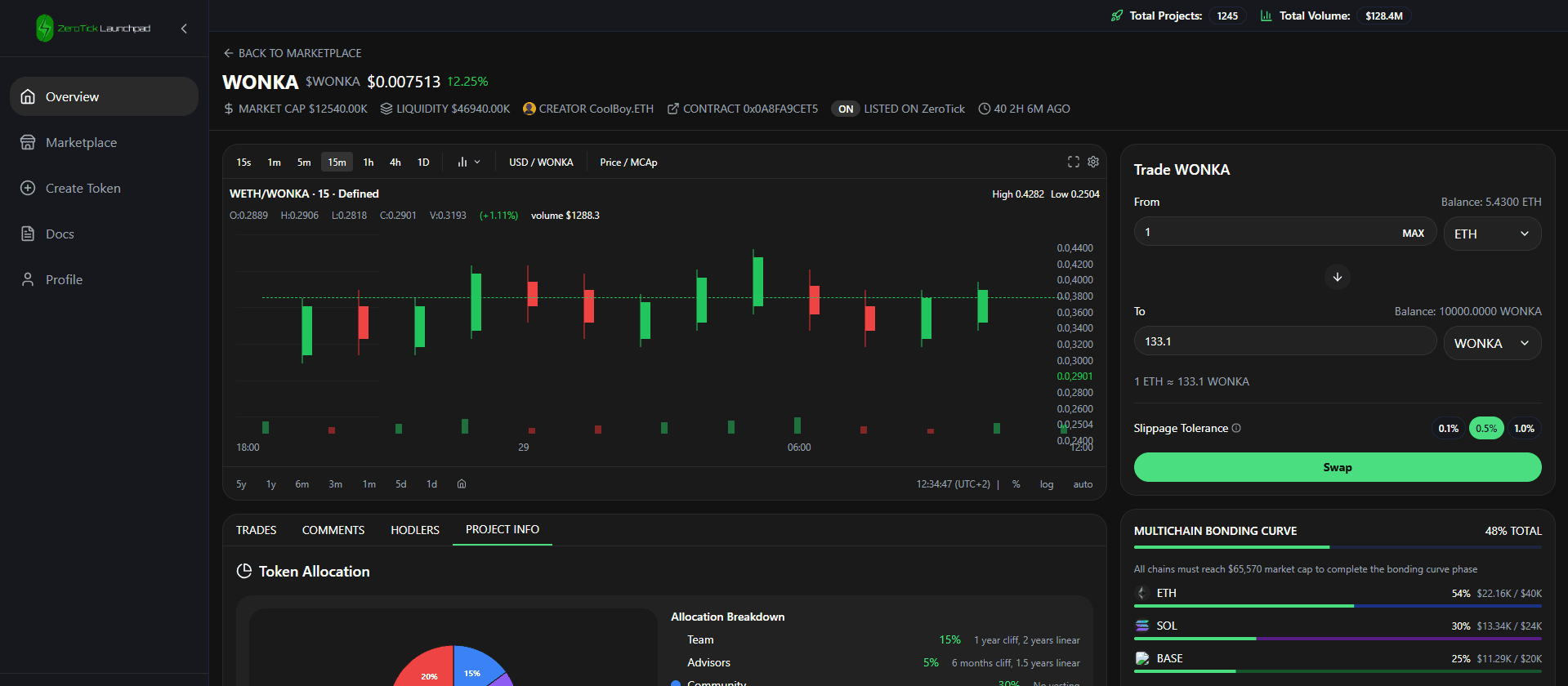Expand the chart type dropdown
The image size is (1568, 686).
(x=469, y=162)
